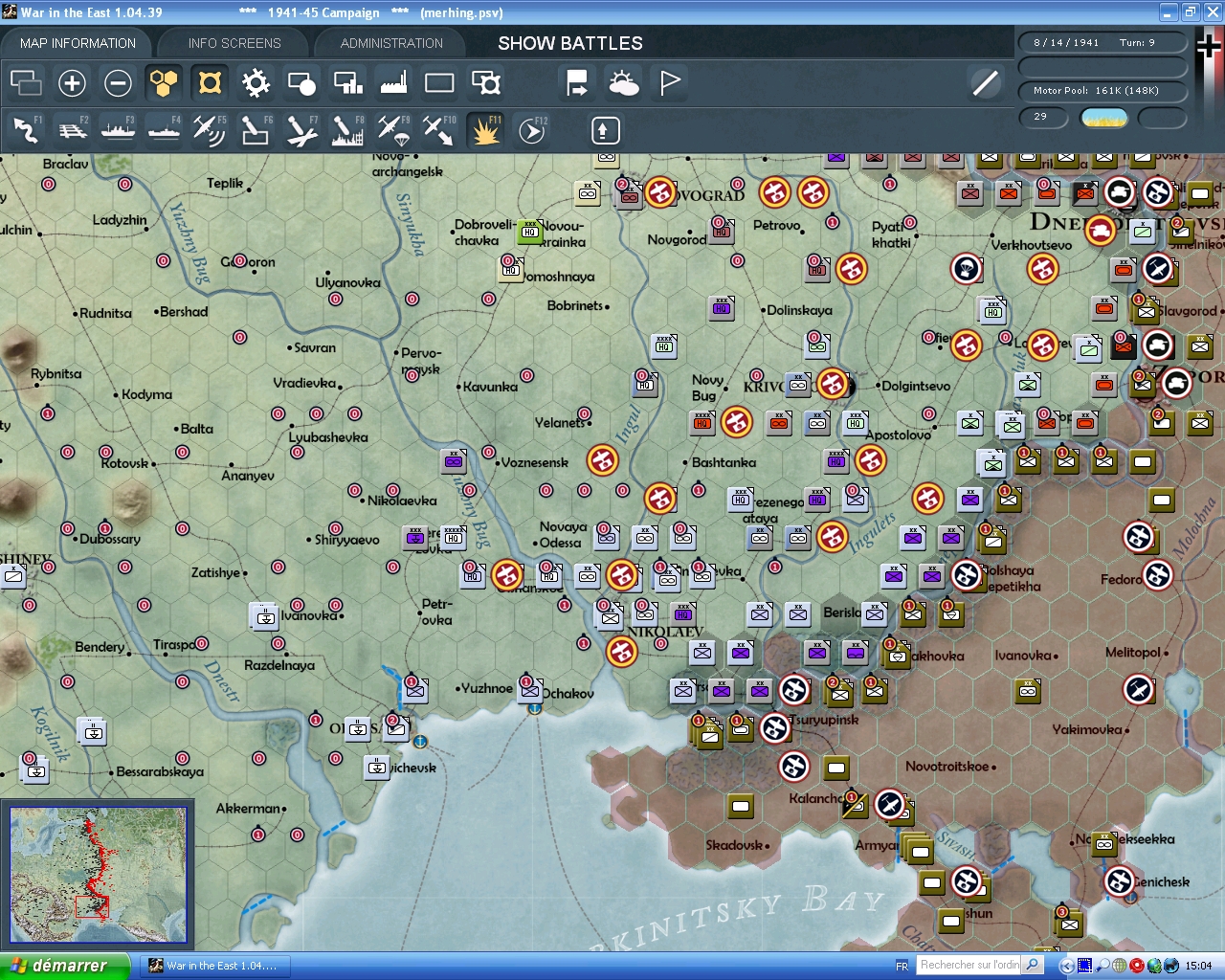Select the F7 bomb airfield mode

[x=301, y=129]
